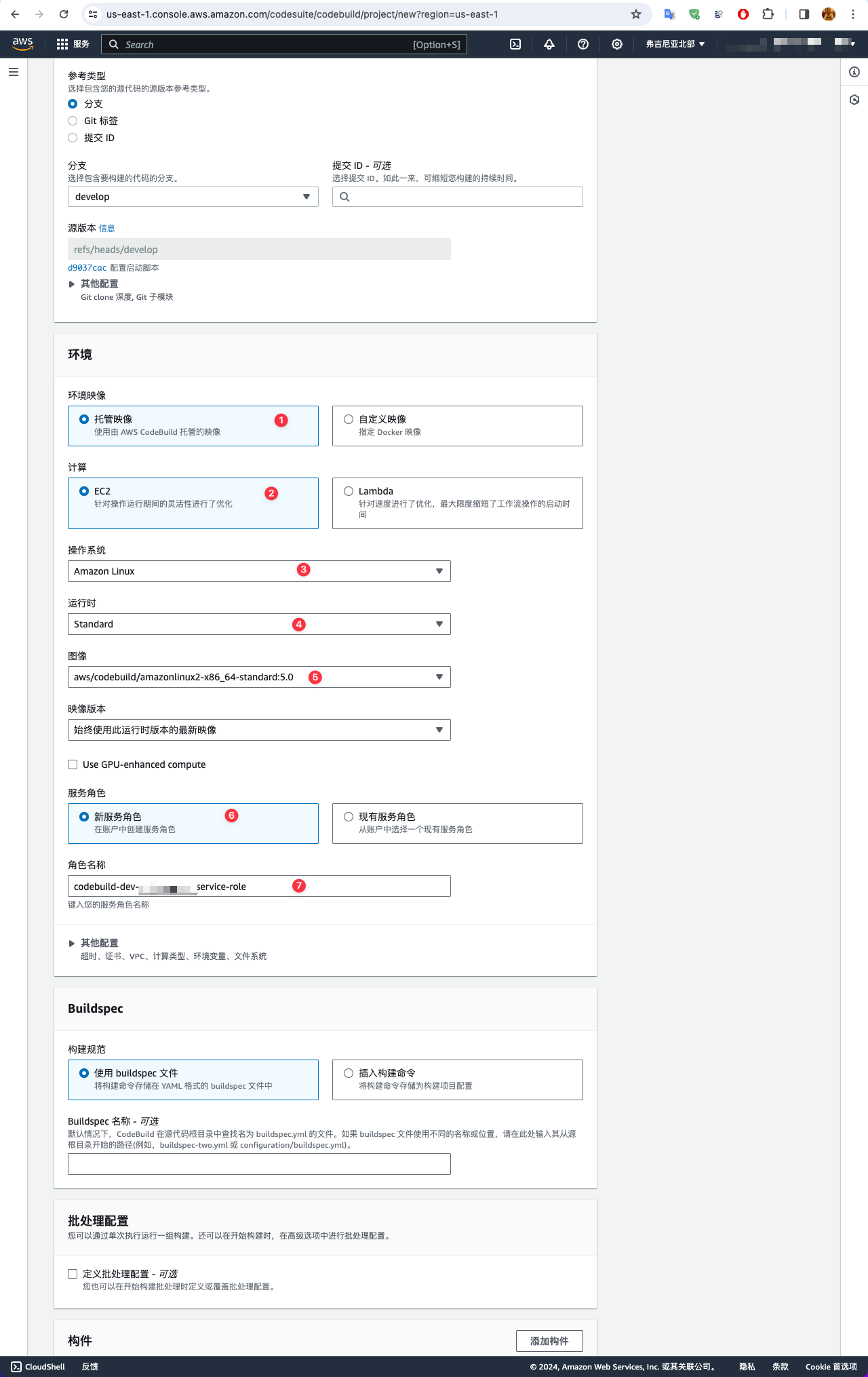Click the search magnifier in commit ID field
Screen dimensions: 868x1377
pyautogui.click(x=344, y=197)
